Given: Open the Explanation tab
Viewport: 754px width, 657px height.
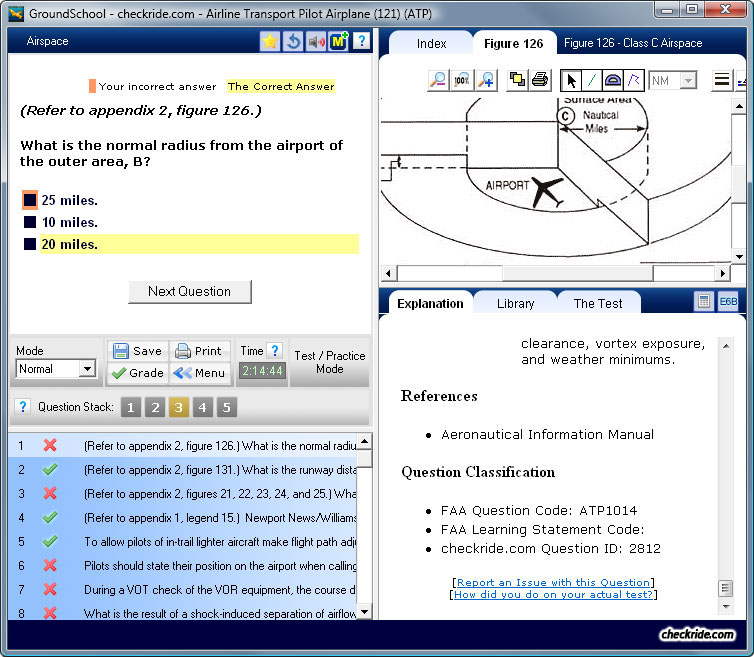Looking at the screenshot, I should point(430,303).
